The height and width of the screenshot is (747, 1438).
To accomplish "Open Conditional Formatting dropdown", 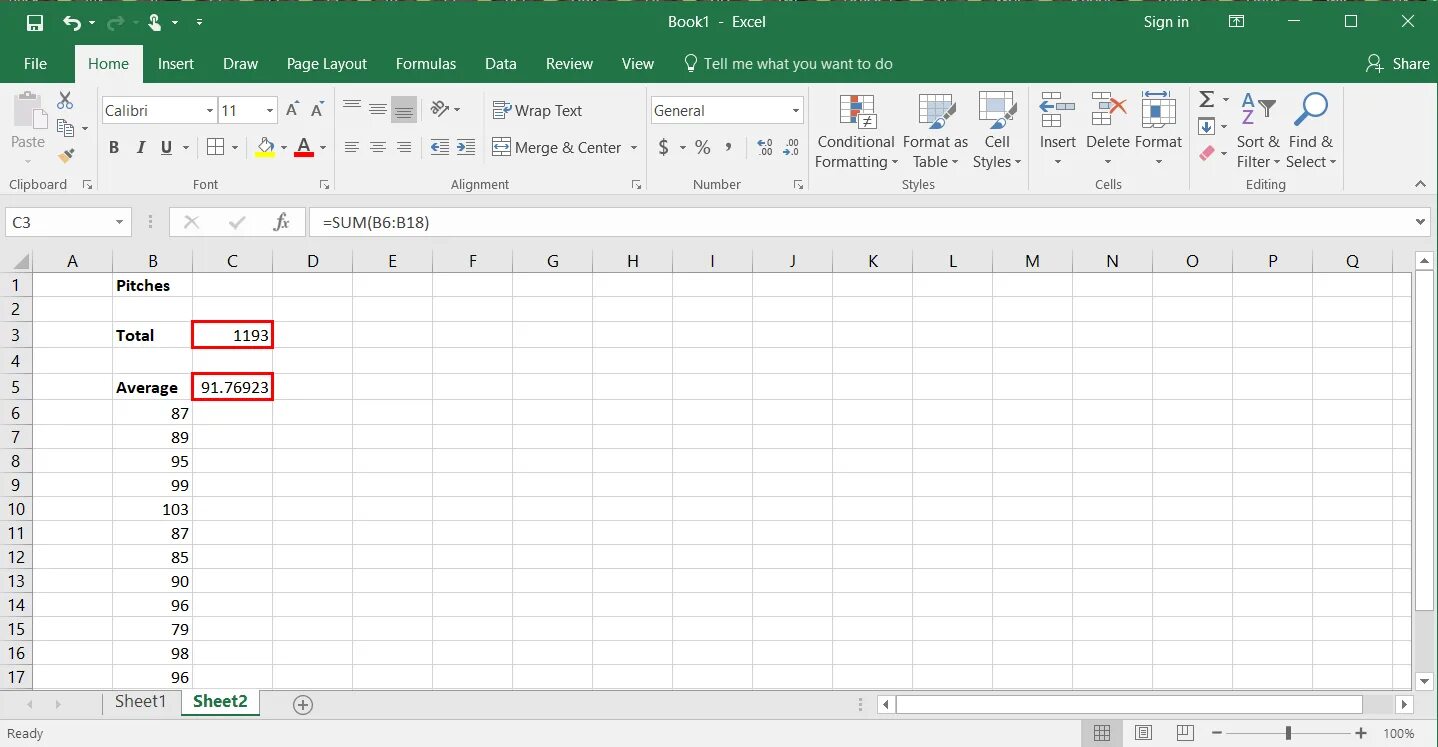I will [x=855, y=131].
